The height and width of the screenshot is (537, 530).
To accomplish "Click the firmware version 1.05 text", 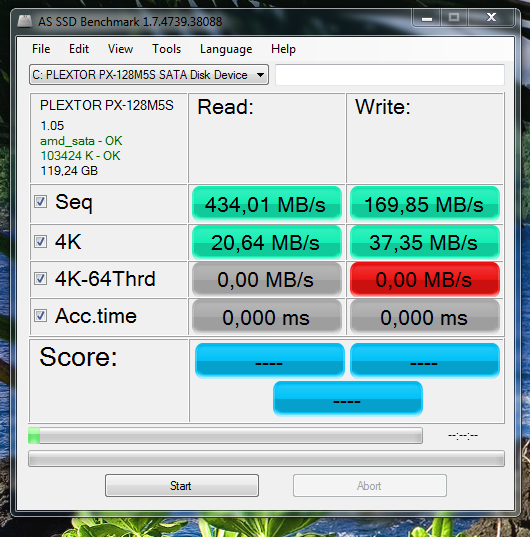I will (x=52, y=126).
